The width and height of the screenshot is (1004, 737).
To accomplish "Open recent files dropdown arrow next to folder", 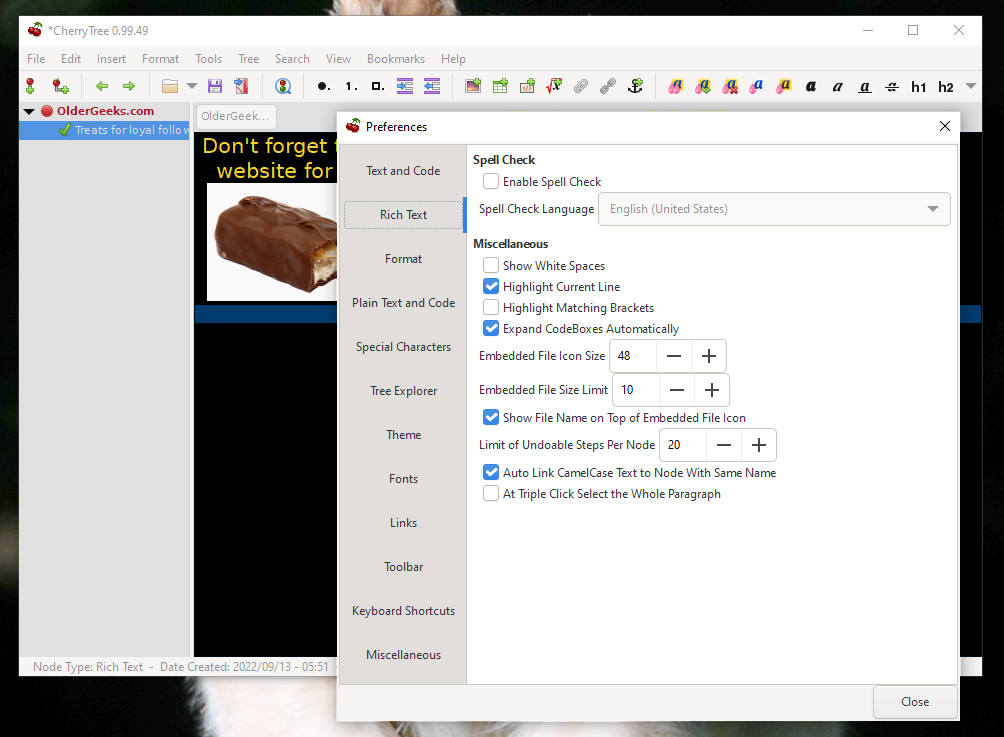I will pyautogui.click(x=191, y=86).
